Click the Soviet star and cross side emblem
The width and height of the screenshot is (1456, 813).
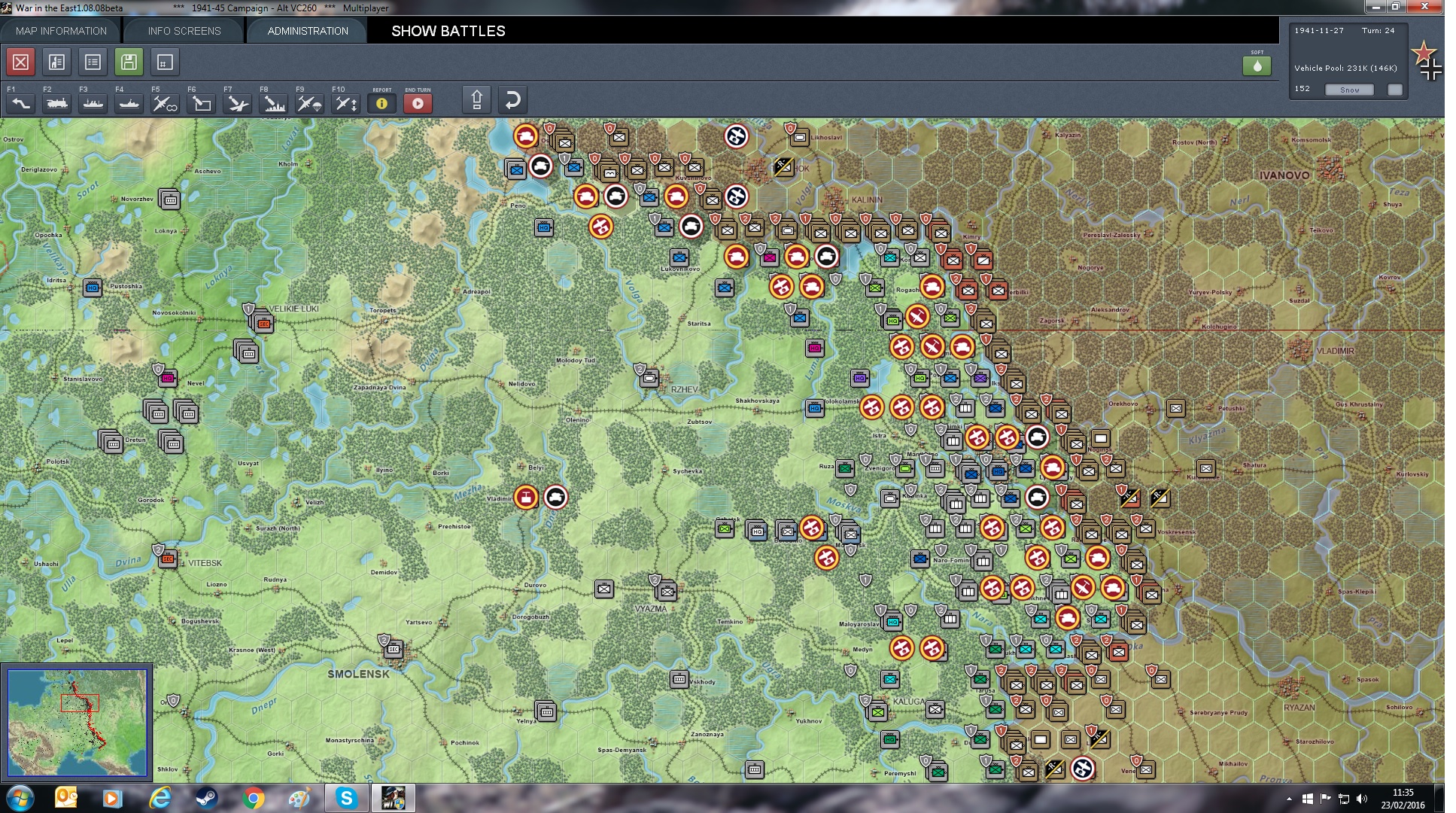click(1427, 60)
